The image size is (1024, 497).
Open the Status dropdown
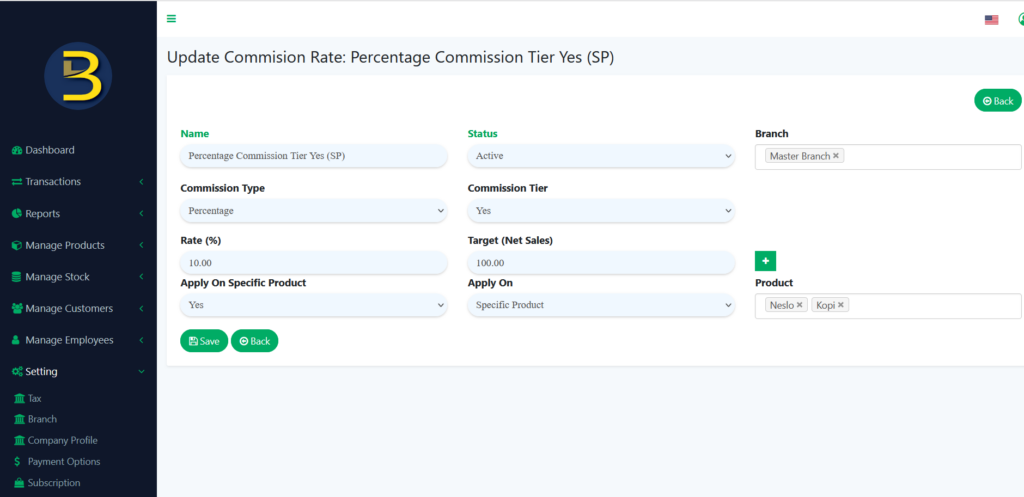(601, 156)
